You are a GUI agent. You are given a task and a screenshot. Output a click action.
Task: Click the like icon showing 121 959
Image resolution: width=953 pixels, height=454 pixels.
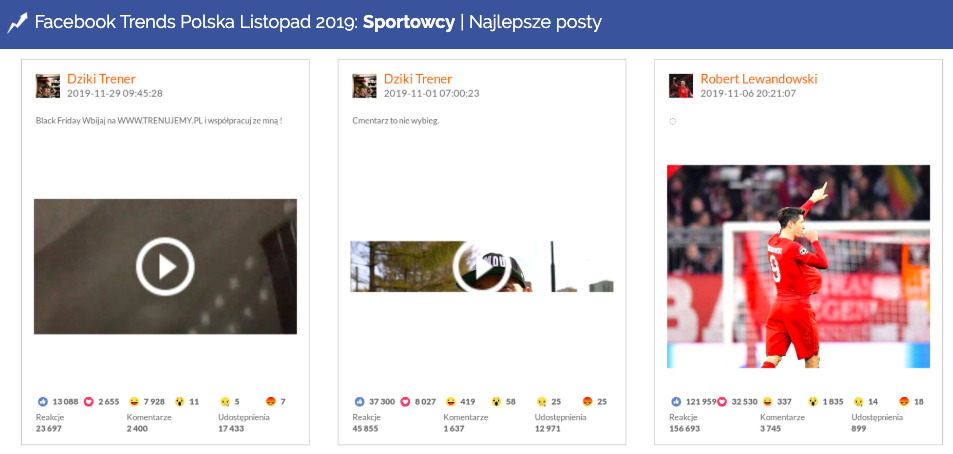[x=676, y=402]
